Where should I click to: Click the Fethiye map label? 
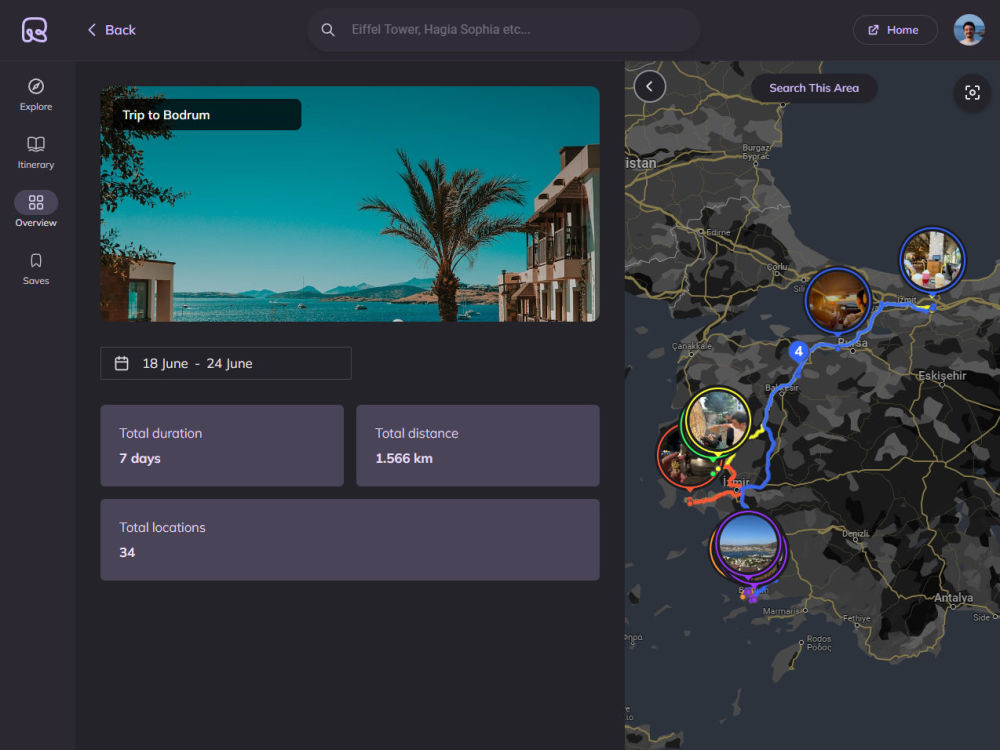click(857, 619)
